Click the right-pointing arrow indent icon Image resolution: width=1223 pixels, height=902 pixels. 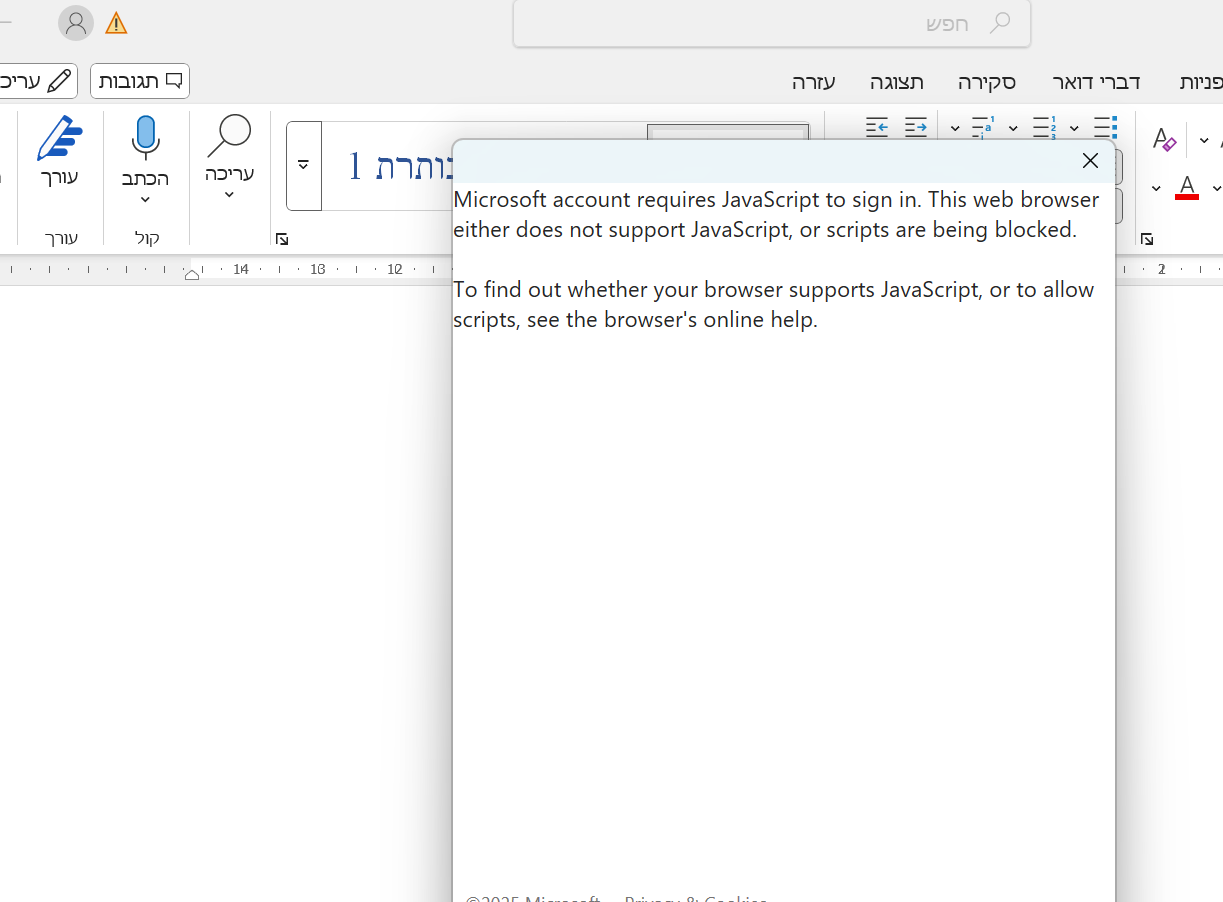tap(916, 127)
